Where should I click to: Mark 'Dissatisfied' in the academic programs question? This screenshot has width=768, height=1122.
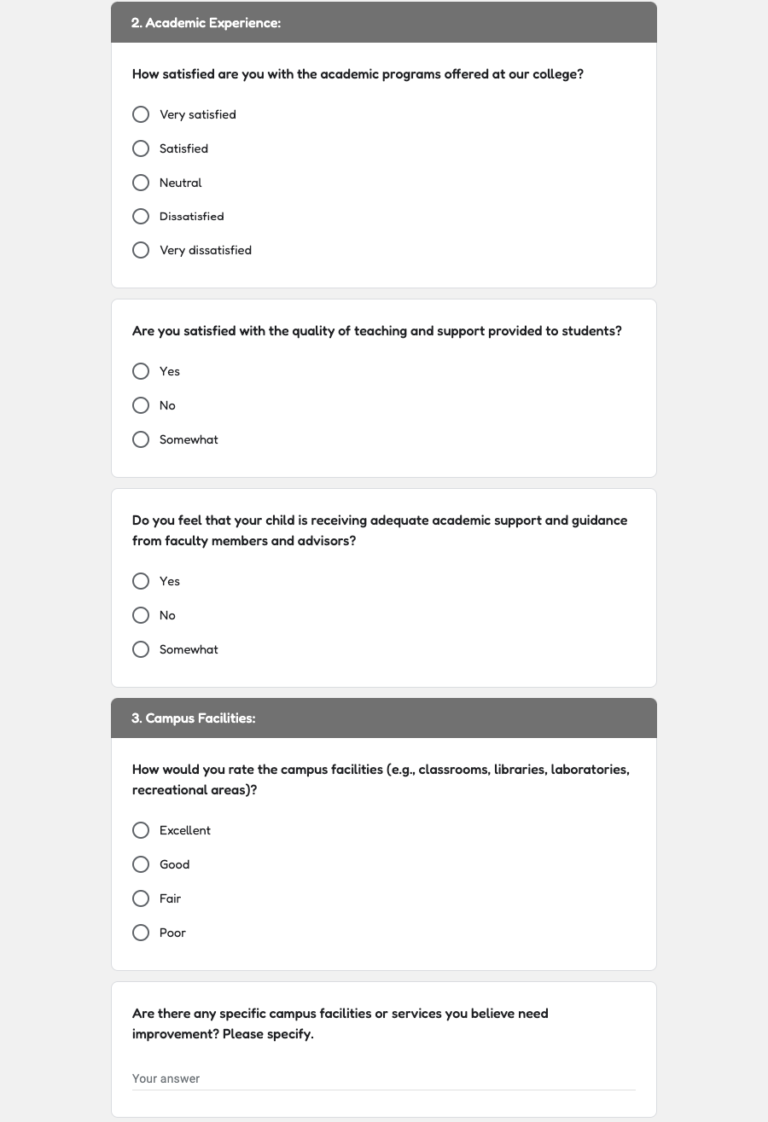pyautogui.click(x=141, y=216)
